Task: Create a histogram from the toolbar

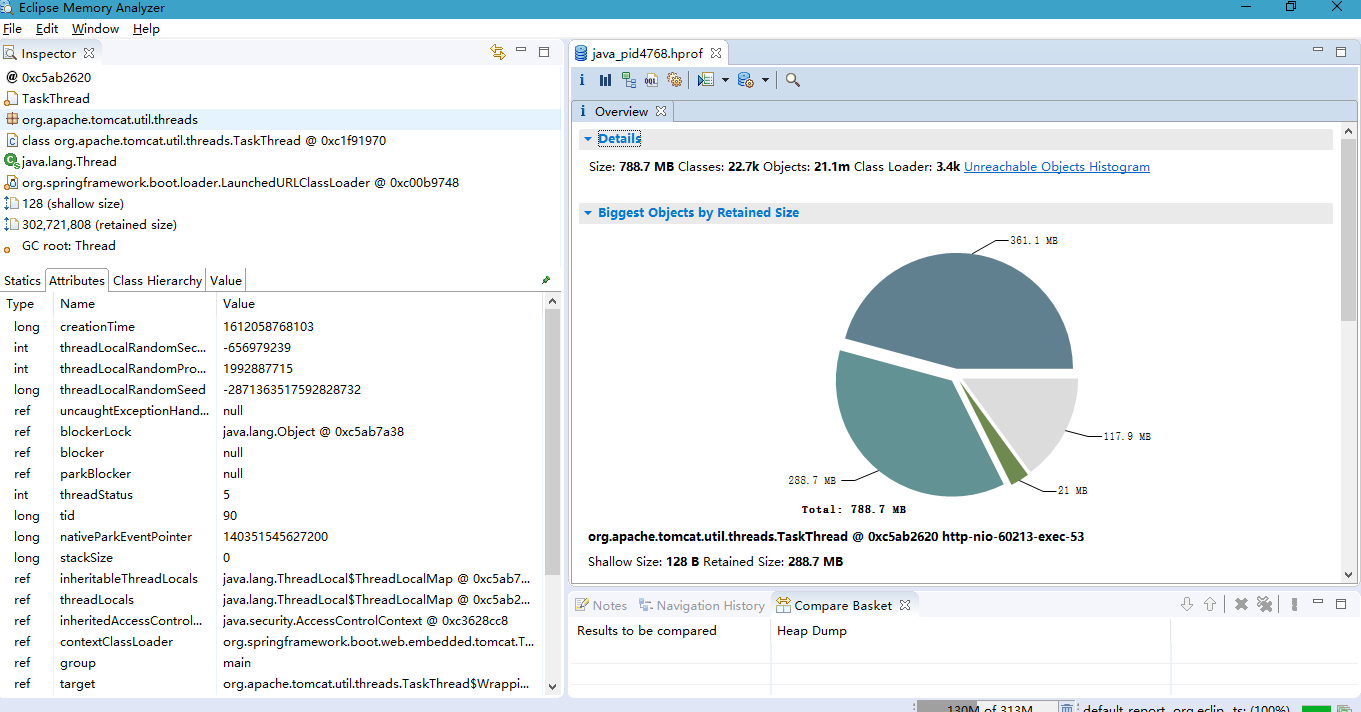Action: pos(605,80)
